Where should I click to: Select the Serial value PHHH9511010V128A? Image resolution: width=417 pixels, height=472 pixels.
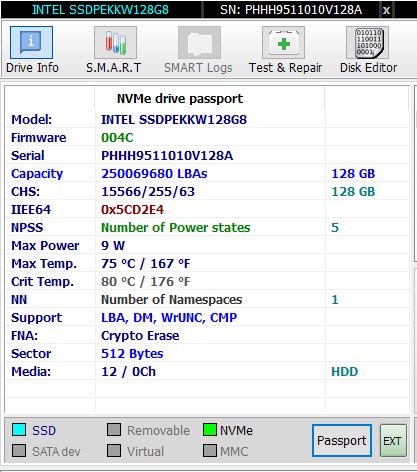pos(167,156)
